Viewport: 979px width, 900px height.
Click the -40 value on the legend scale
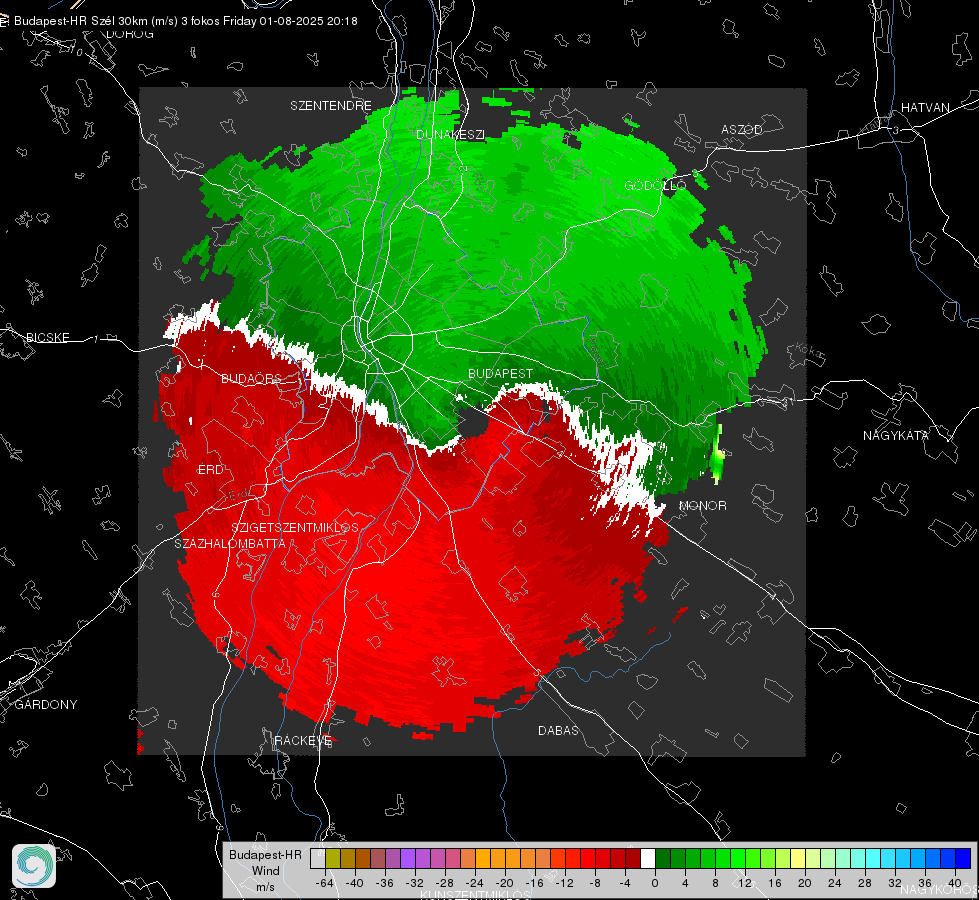(x=355, y=883)
